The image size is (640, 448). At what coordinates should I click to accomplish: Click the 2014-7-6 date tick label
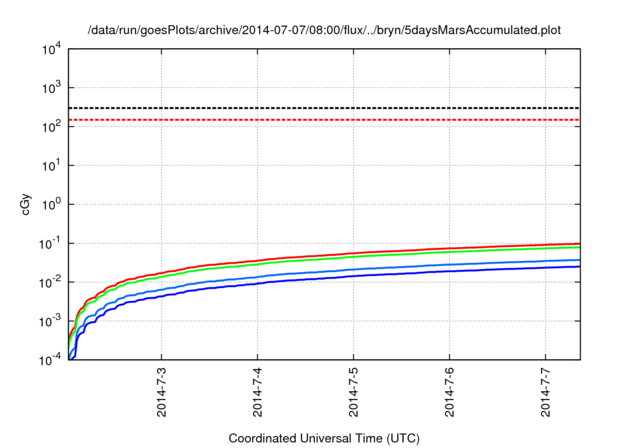pos(449,392)
